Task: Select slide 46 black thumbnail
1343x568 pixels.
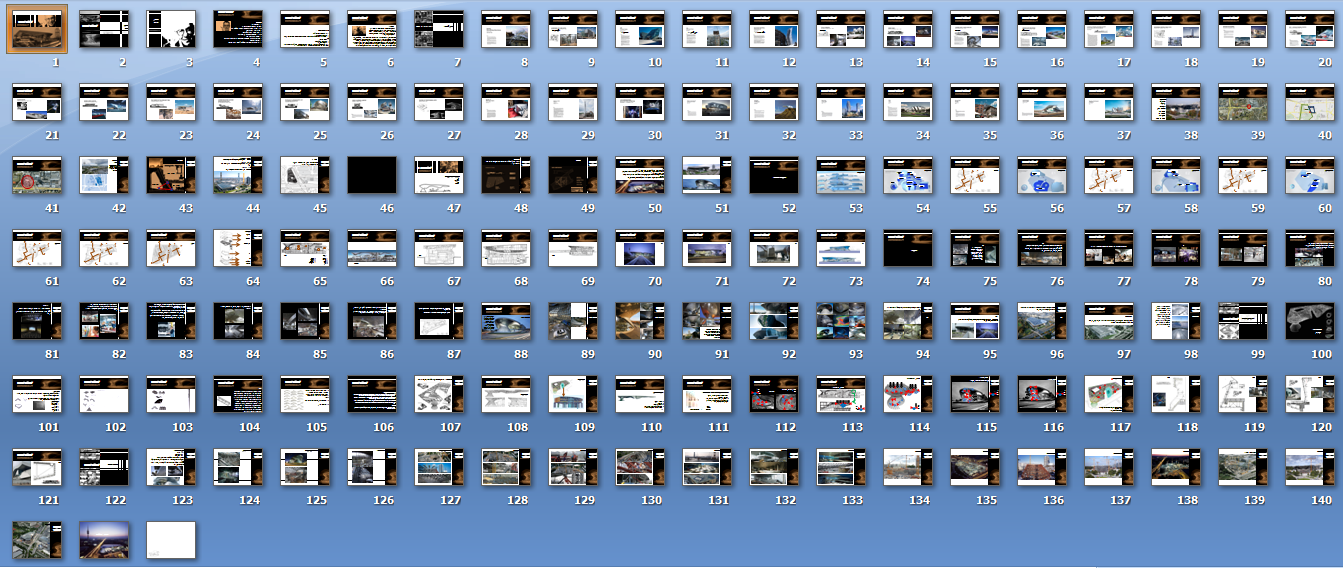Action: (372, 175)
